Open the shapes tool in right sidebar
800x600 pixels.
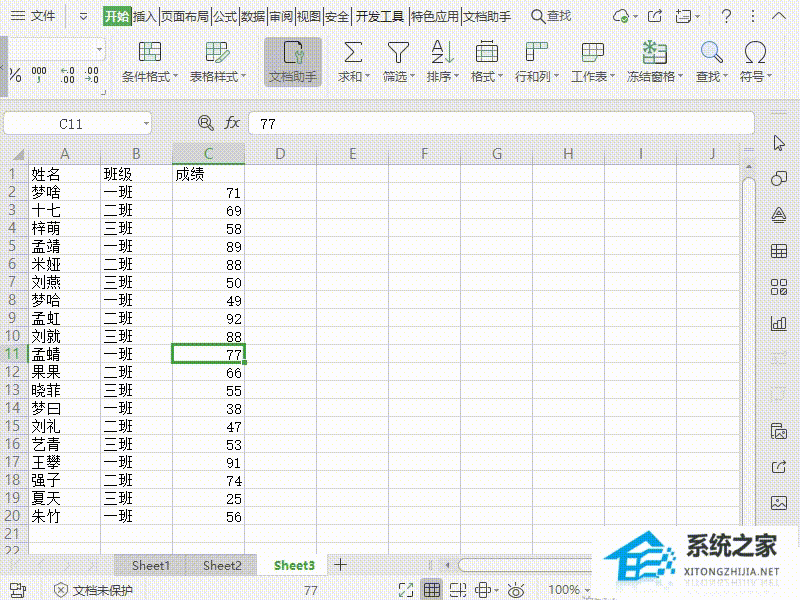(779, 179)
